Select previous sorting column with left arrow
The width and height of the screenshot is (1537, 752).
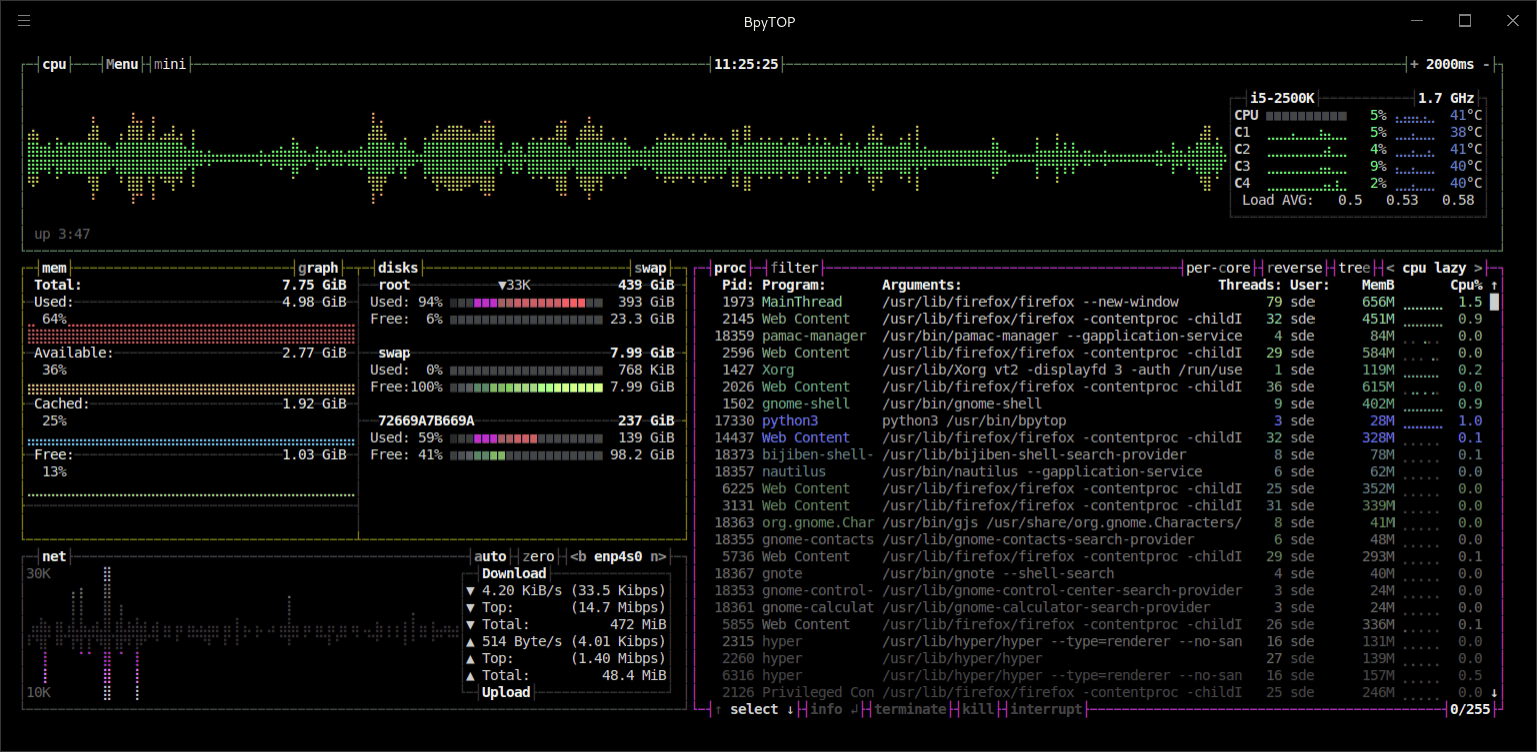[x=1389, y=268]
